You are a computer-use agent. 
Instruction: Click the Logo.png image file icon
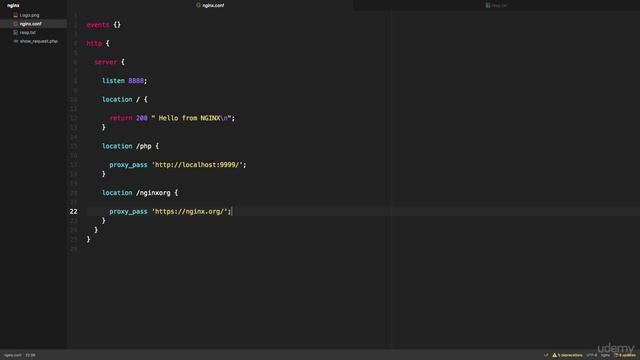(16, 15)
